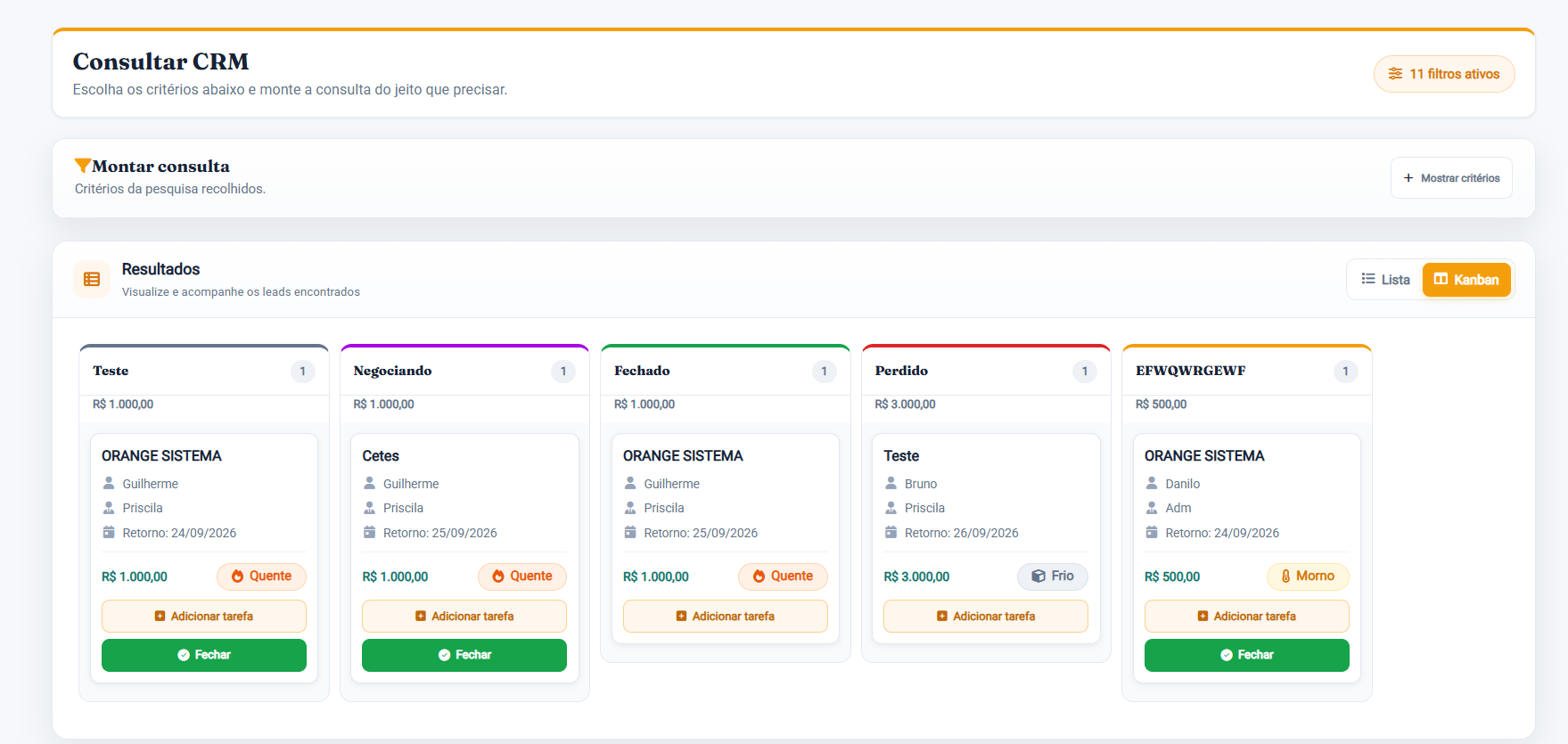Click the Negociando column title
1568x744 pixels.
click(x=392, y=371)
